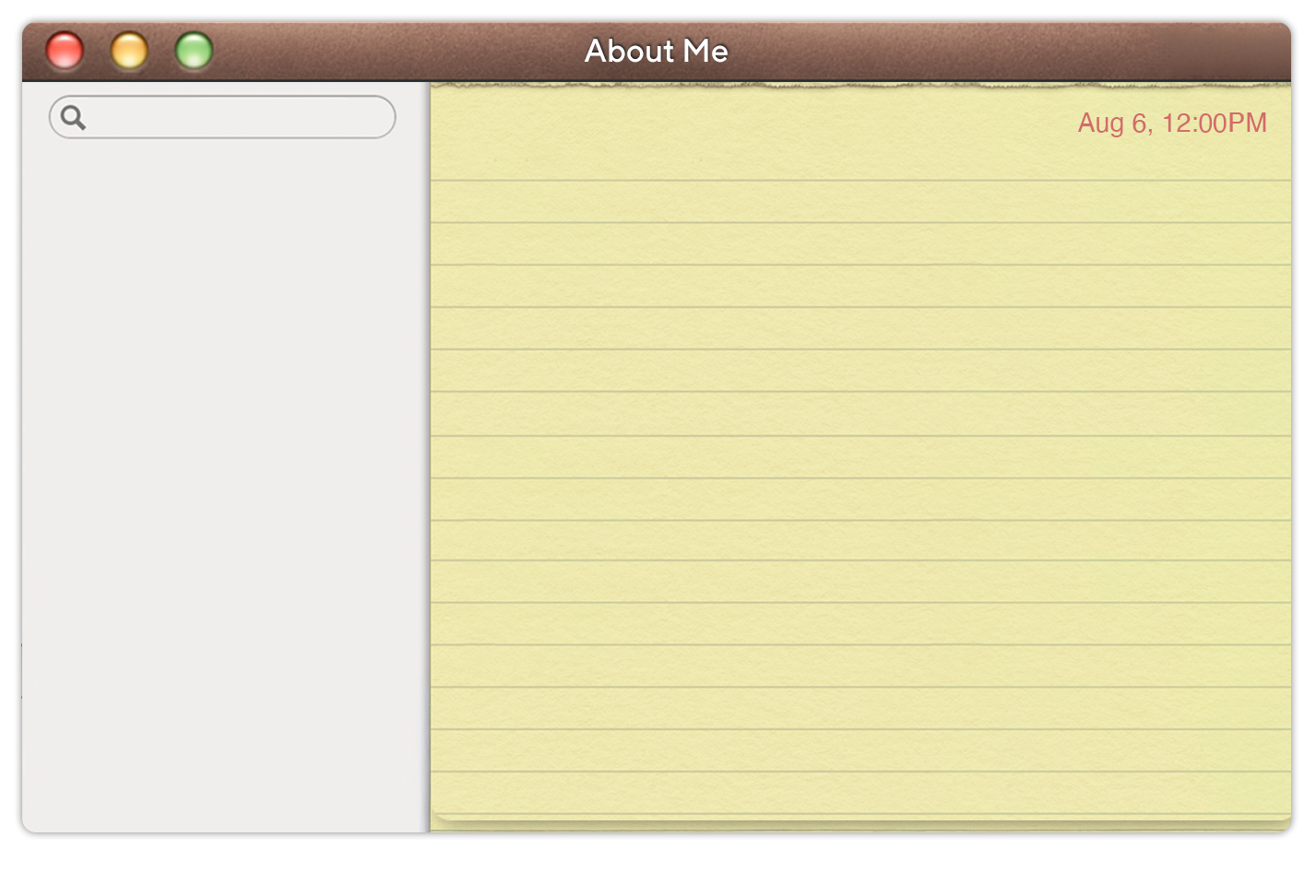Minimize window with the yellow button
The image size is (1316, 896).
[x=130, y=51]
